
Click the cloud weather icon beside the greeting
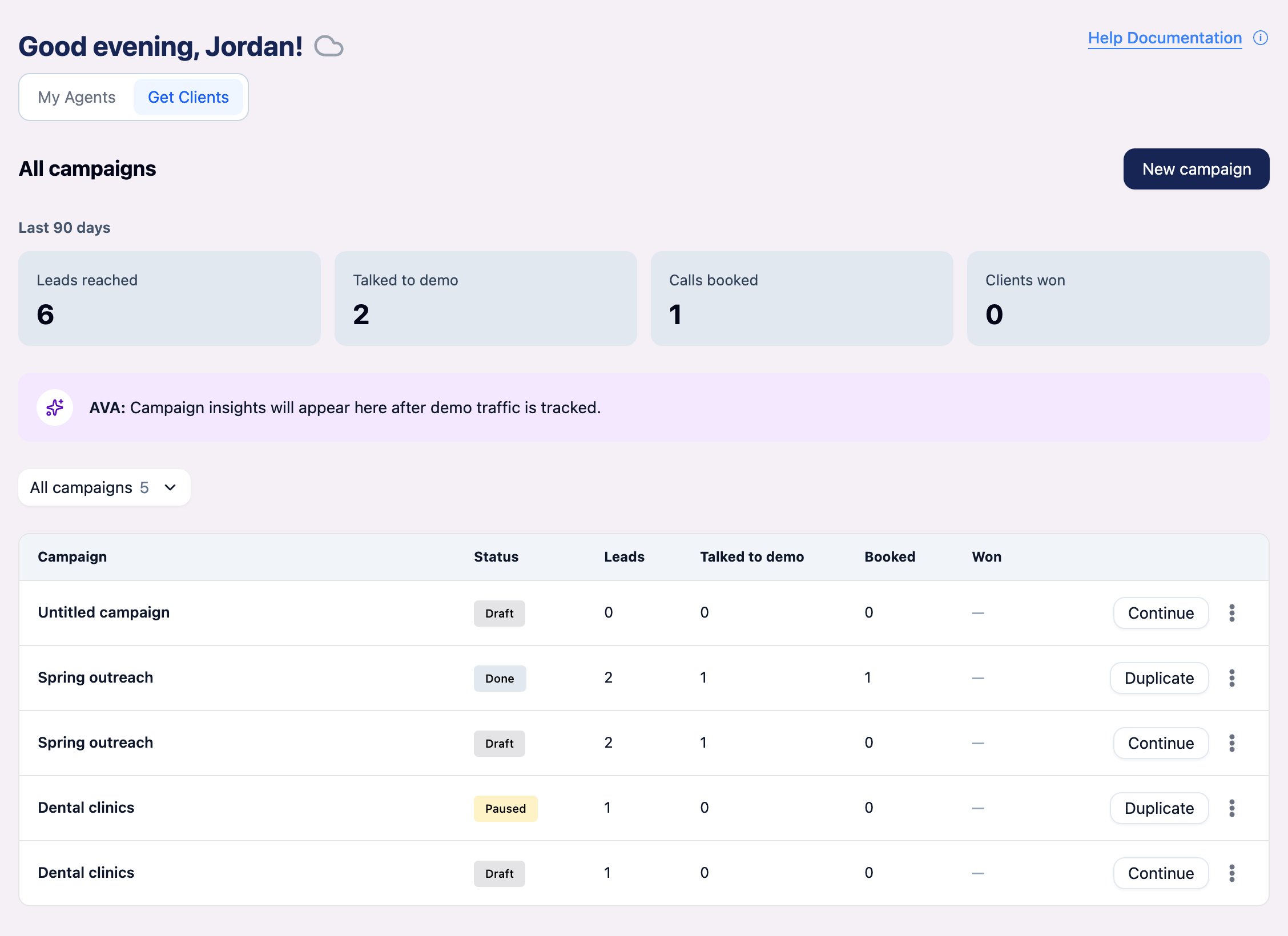coord(329,46)
